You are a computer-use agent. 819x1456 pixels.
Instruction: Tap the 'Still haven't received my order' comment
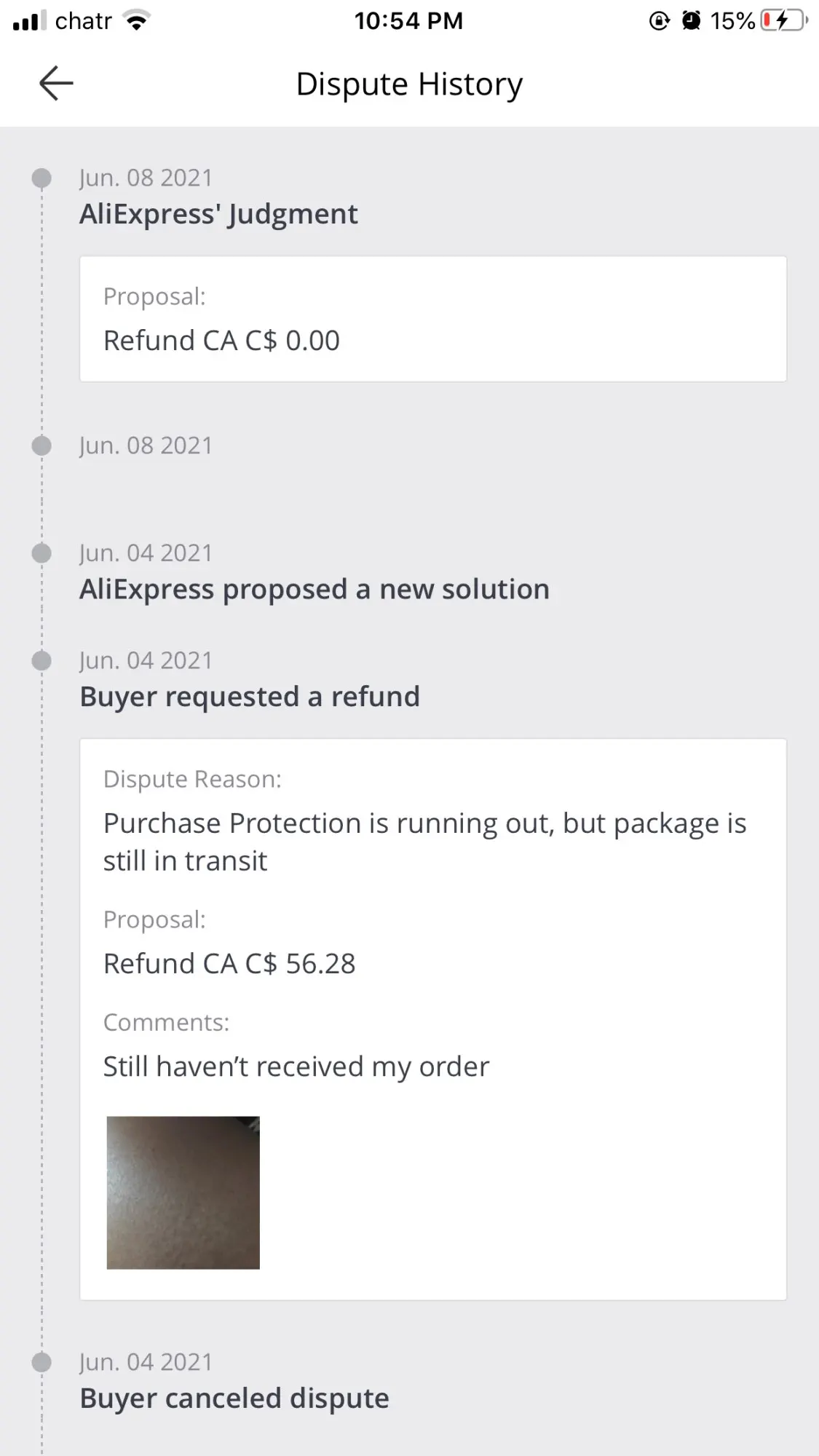(296, 1067)
